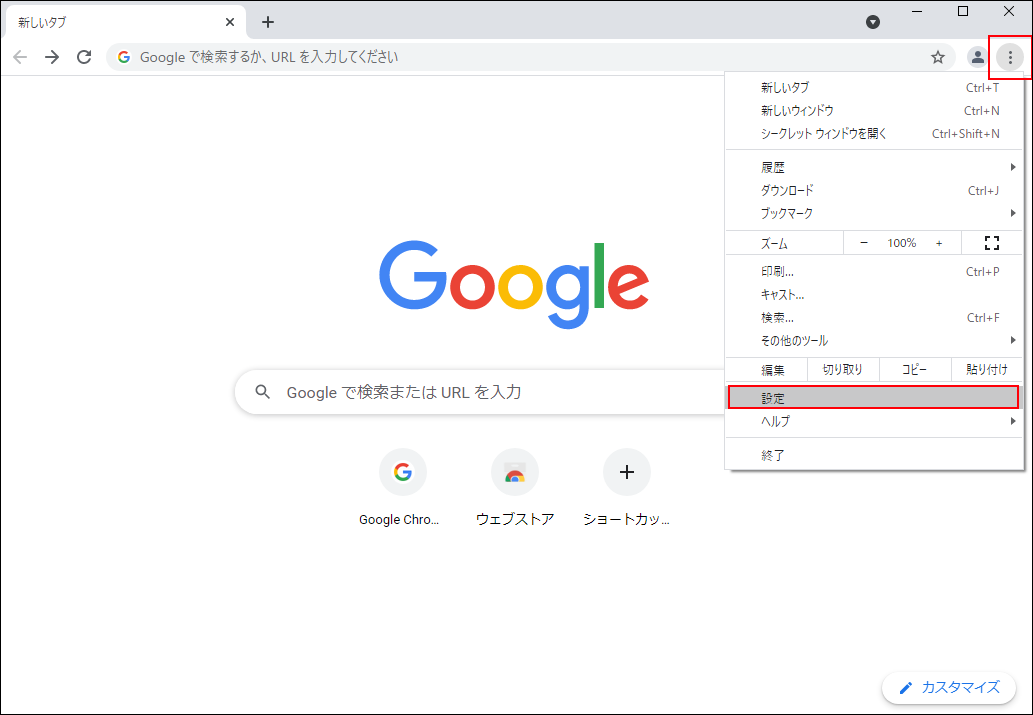Close the 新しいタブ tab

click(230, 22)
